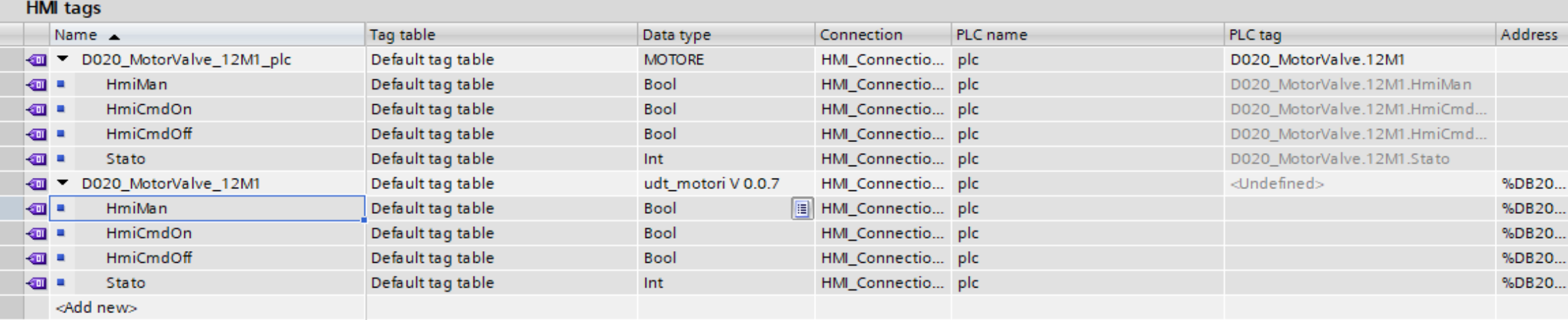Click the Address column header
The height and width of the screenshot is (320, 1568).
[x=1530, y=34]
